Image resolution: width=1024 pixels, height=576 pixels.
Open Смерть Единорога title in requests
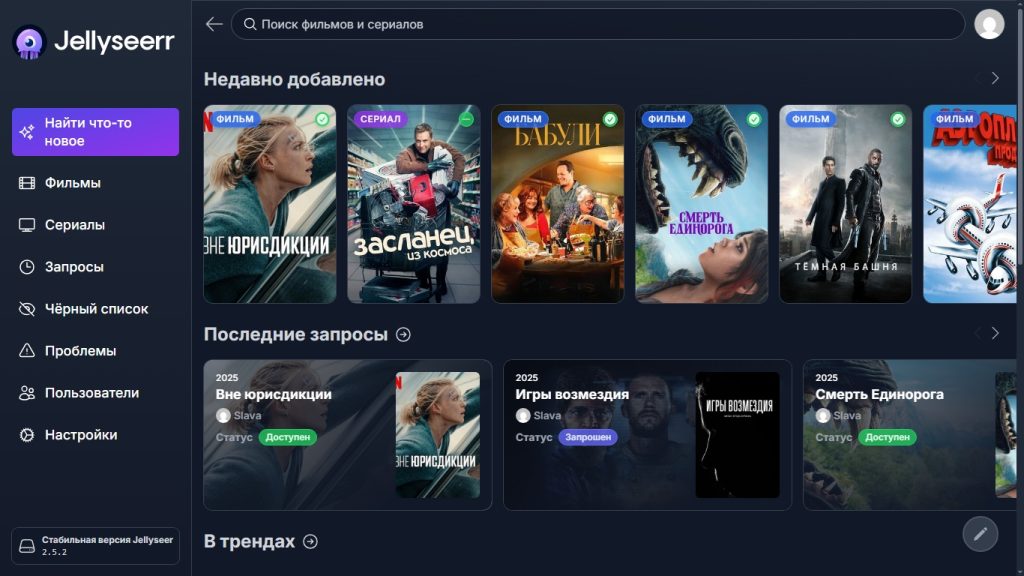coord(879,394)
